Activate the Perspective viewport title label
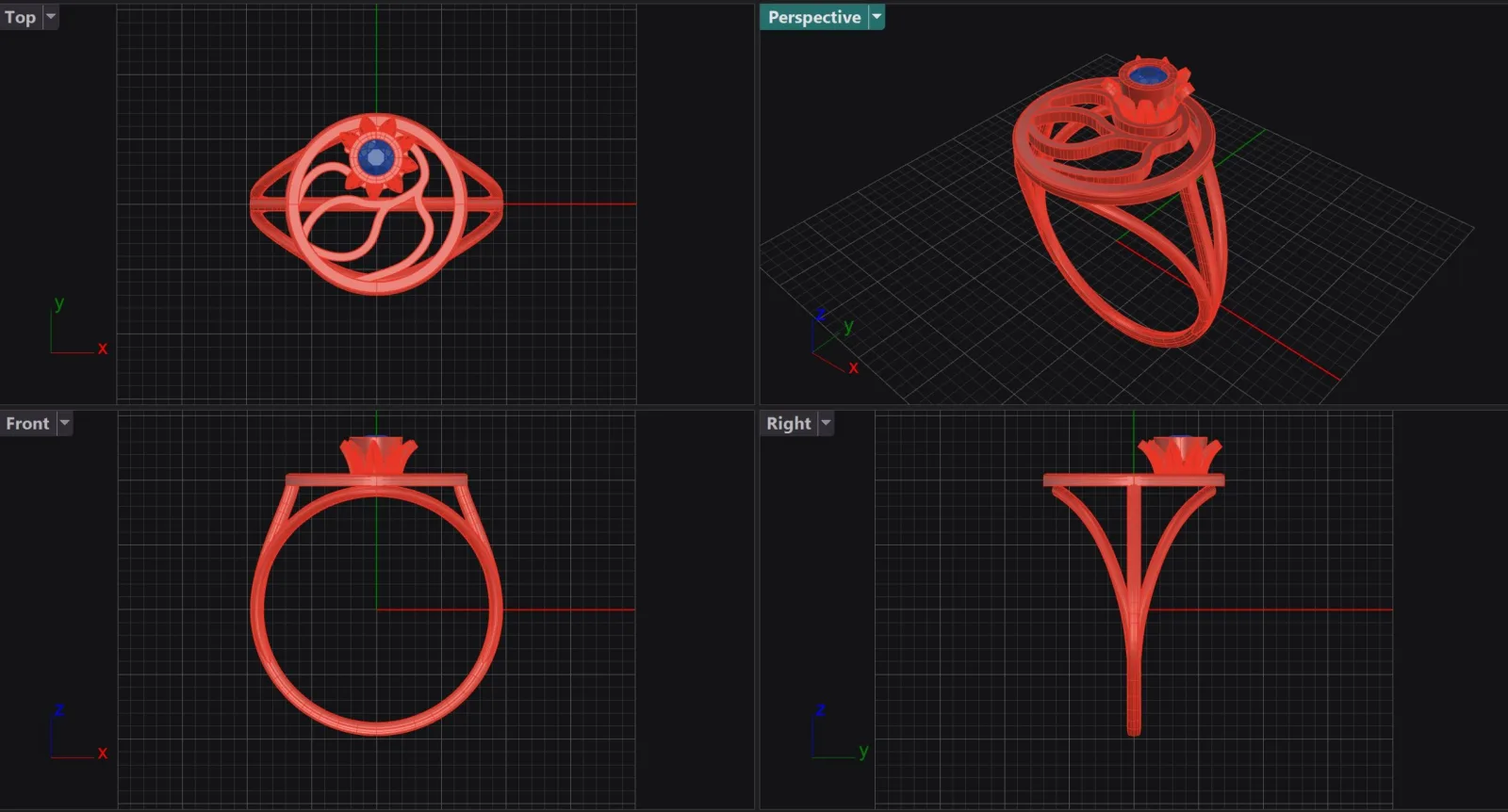Image resolution: width=1508 pixels, height=812 pixels. (x=814, y=17)
